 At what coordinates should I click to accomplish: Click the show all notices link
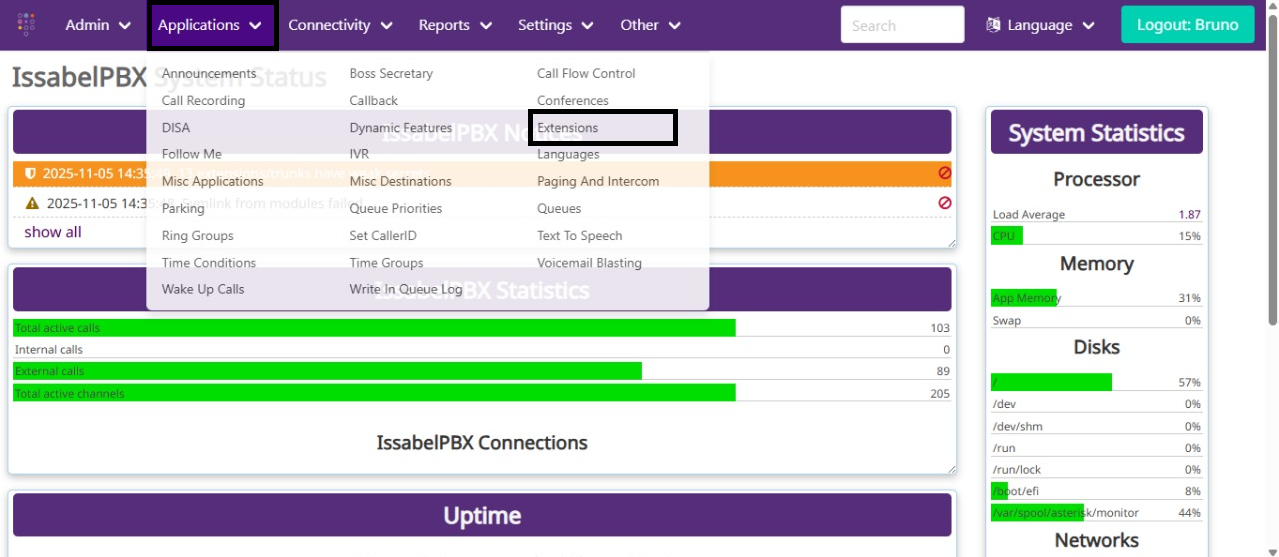point(53,232)
